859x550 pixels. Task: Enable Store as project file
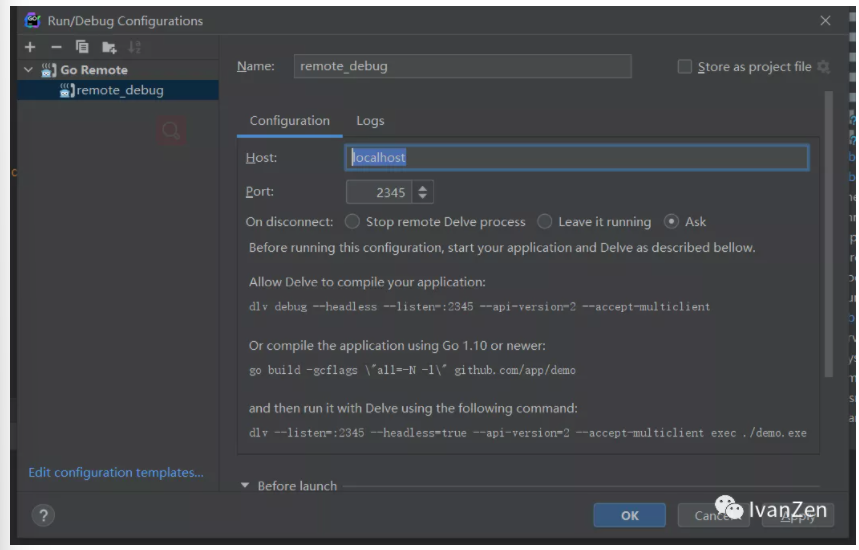click(x=685, y=67)
